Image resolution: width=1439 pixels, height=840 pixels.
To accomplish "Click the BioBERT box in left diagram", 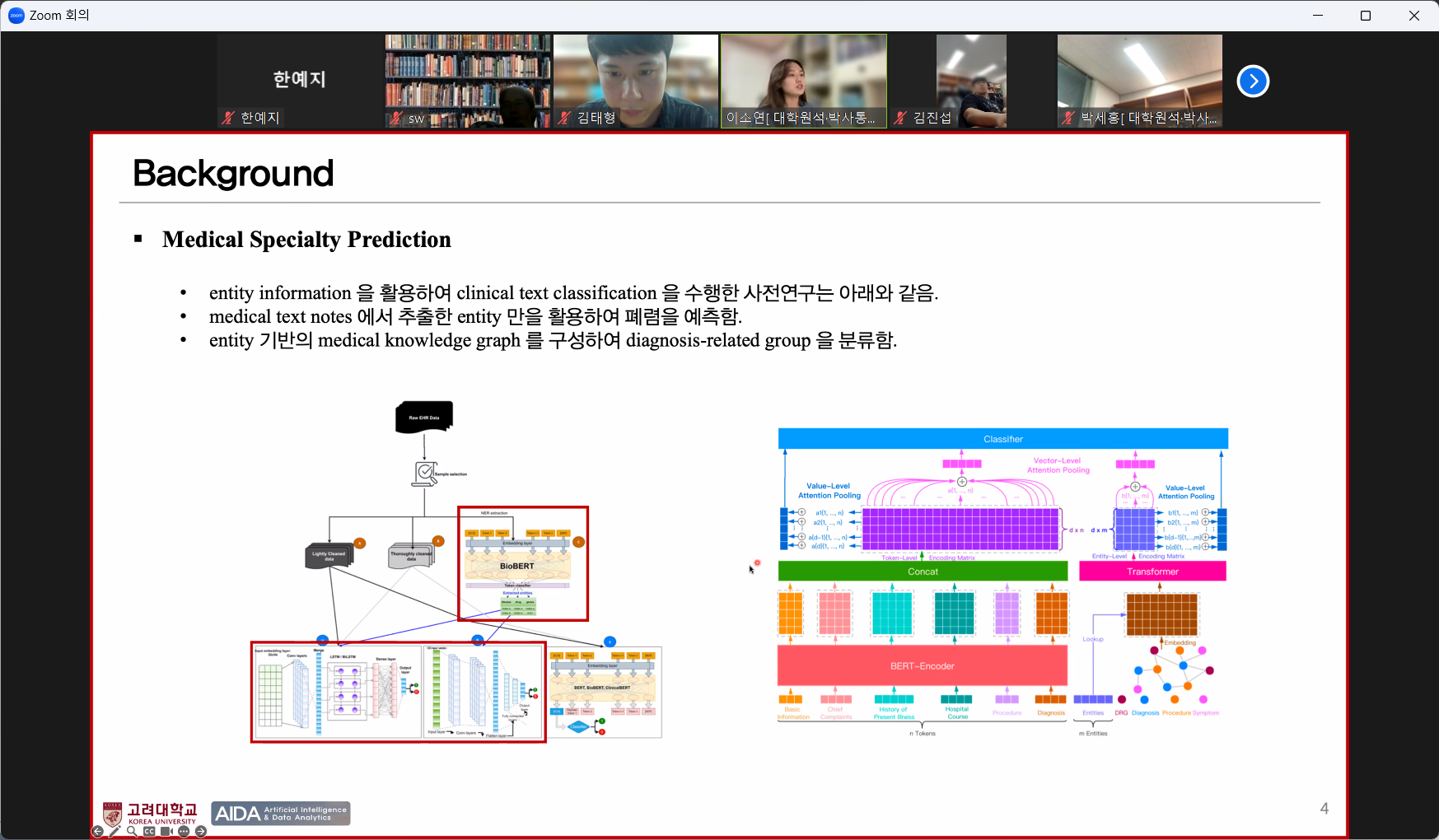I will [516, 566].
